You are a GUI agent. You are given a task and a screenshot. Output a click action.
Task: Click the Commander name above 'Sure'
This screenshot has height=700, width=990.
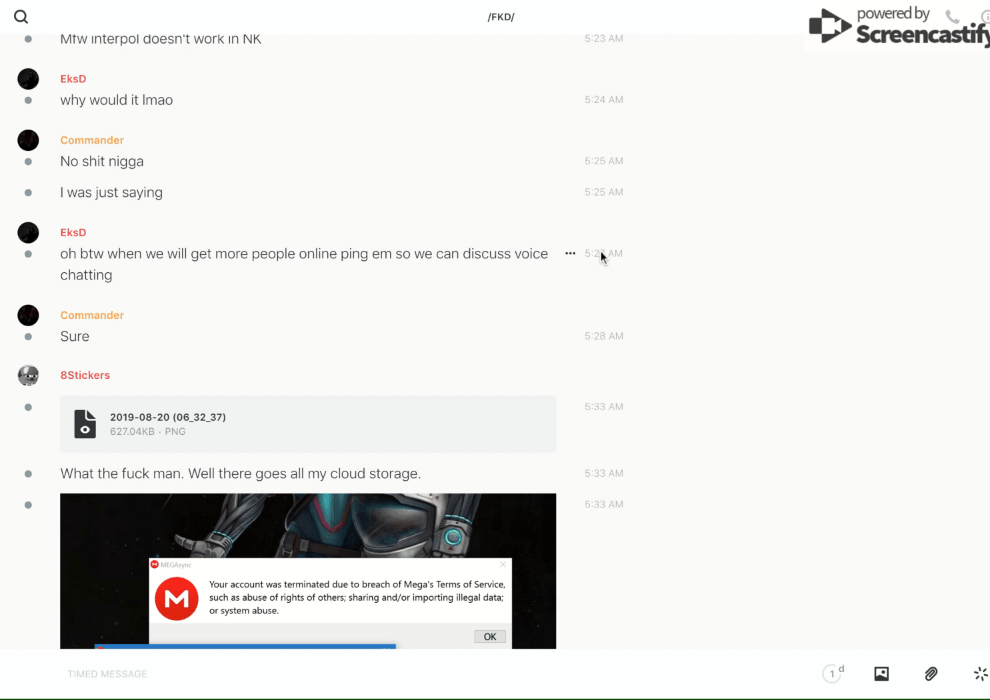tap(92, 315)
